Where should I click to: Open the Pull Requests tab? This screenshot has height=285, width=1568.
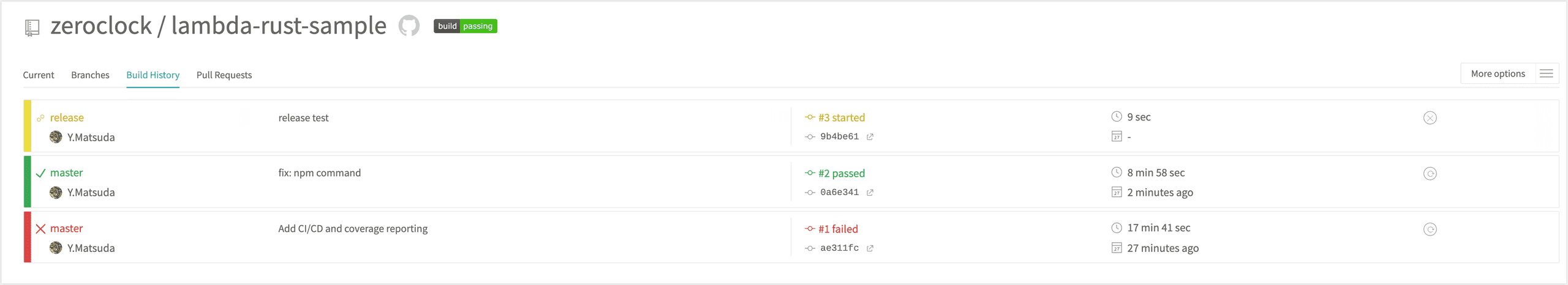[x=224, y=75]
